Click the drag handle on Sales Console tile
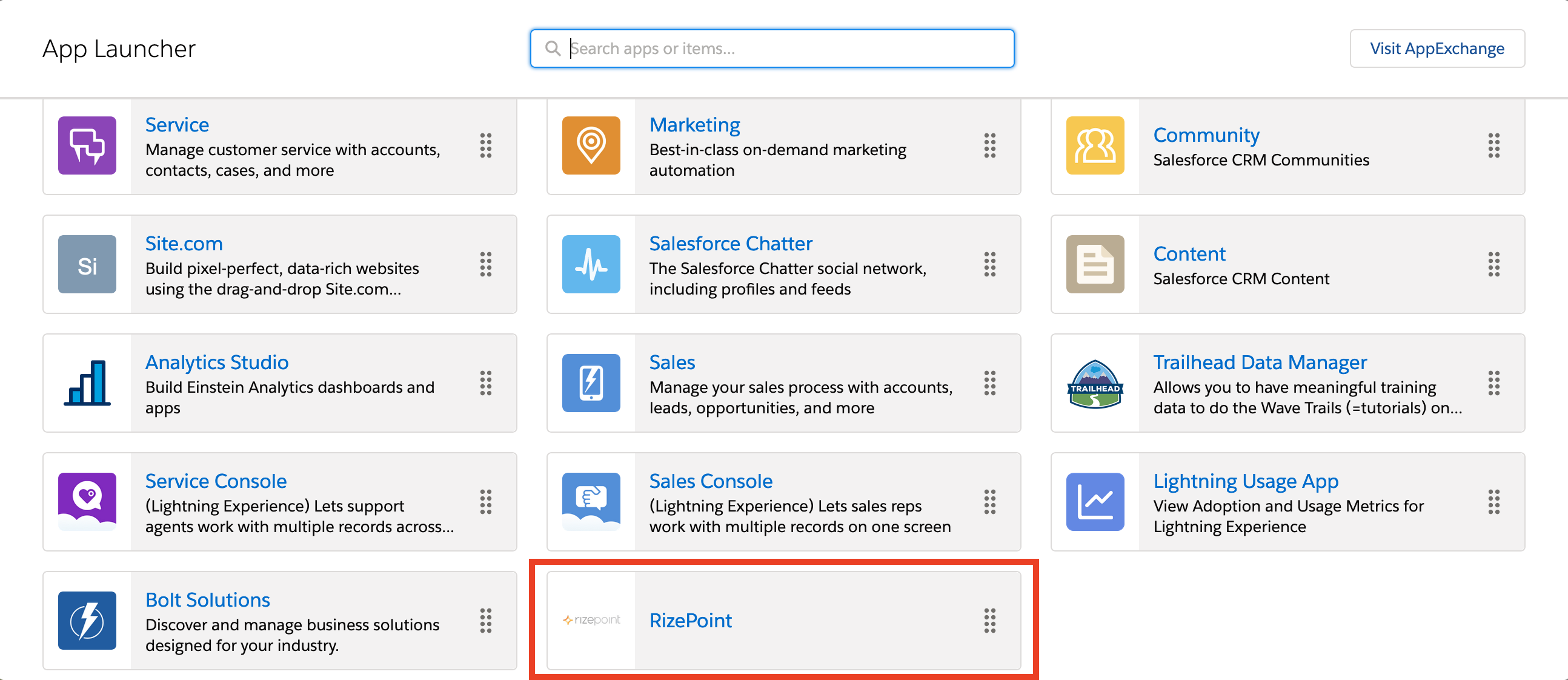1568x680 pixels. click(990, 502)
